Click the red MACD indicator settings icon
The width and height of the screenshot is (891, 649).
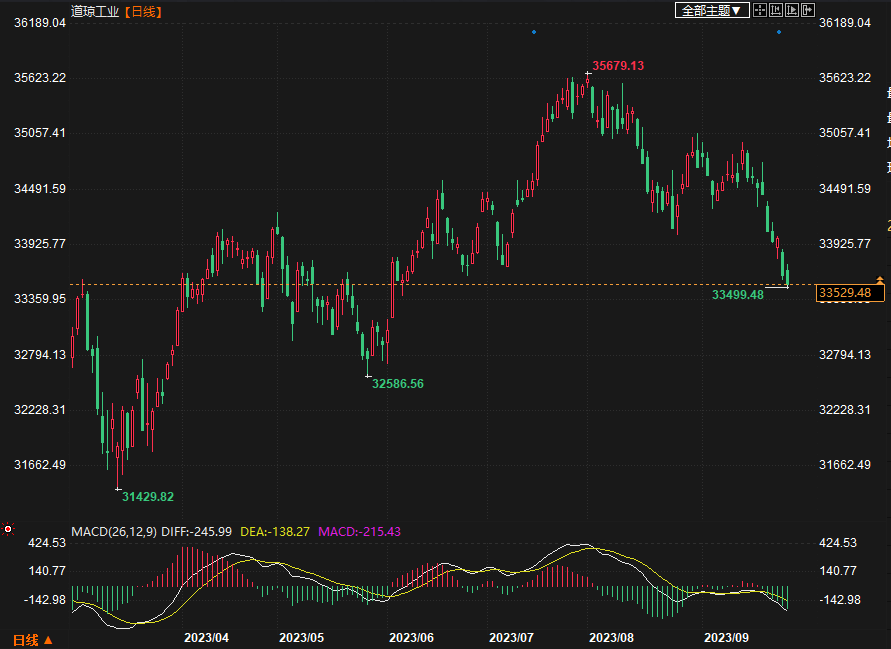click(8, 529)
